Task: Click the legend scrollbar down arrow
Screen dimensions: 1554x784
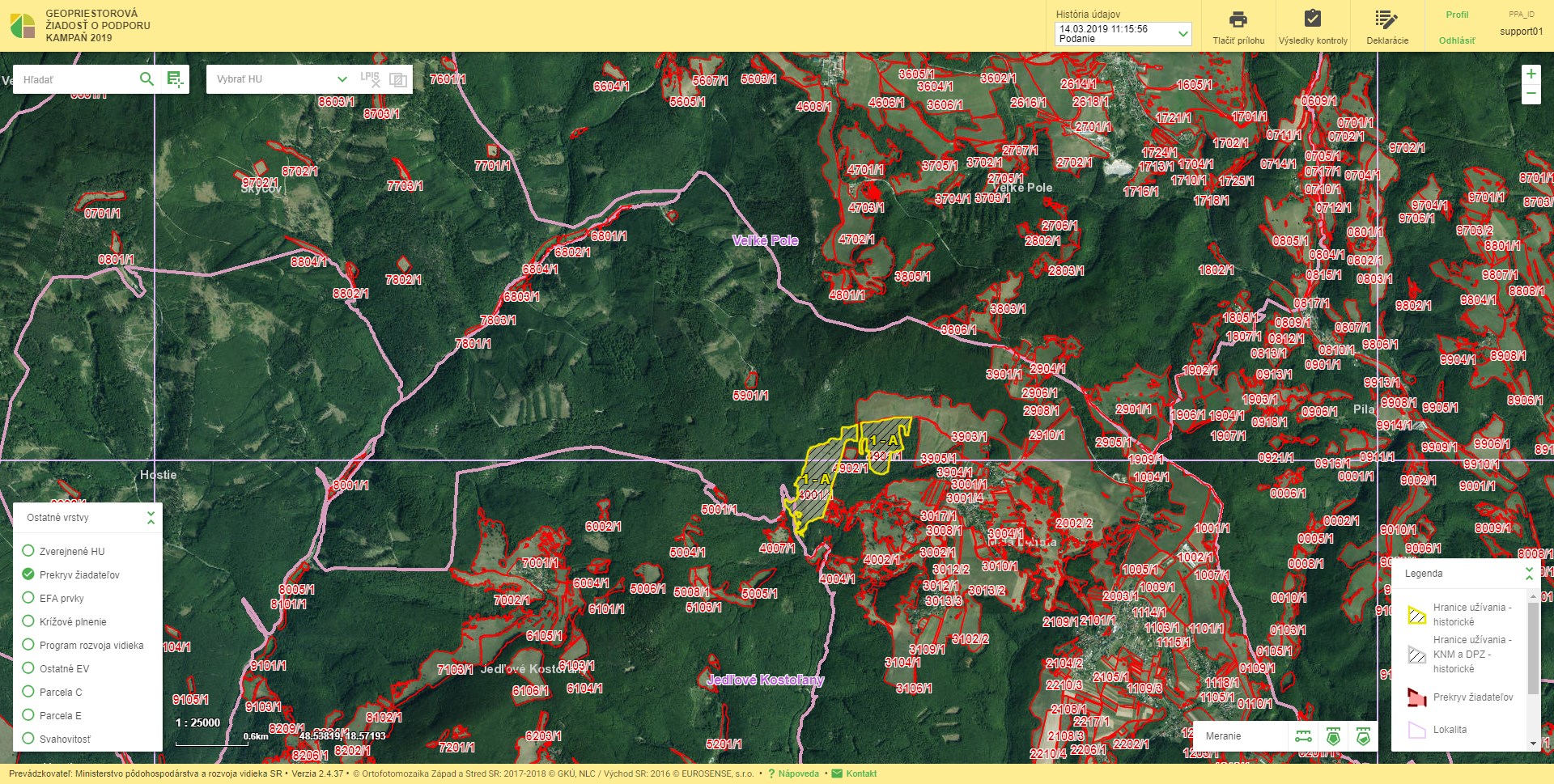Action: [1533, 744]
